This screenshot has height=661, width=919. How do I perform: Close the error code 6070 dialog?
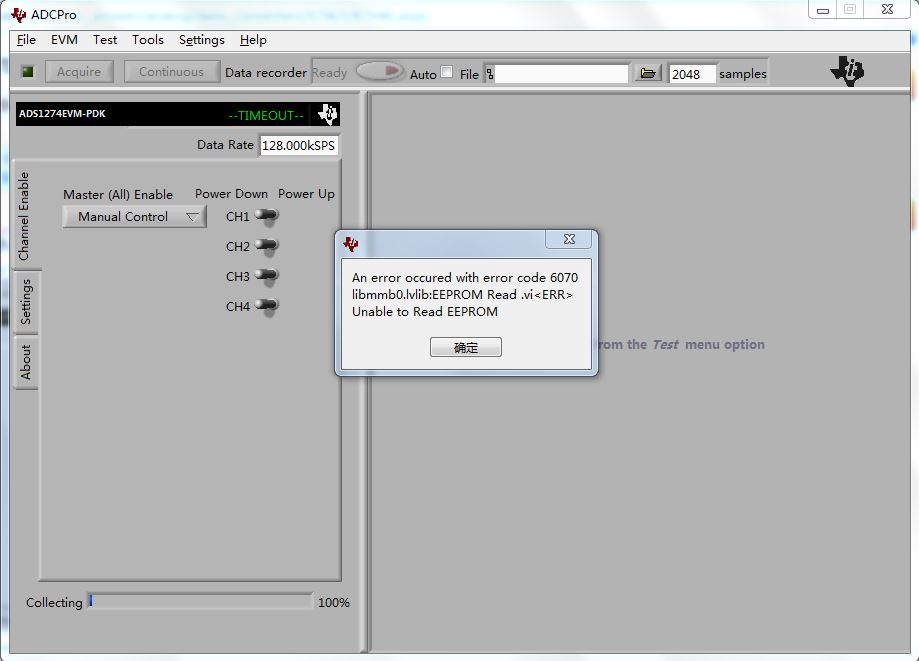coord(569,238)
